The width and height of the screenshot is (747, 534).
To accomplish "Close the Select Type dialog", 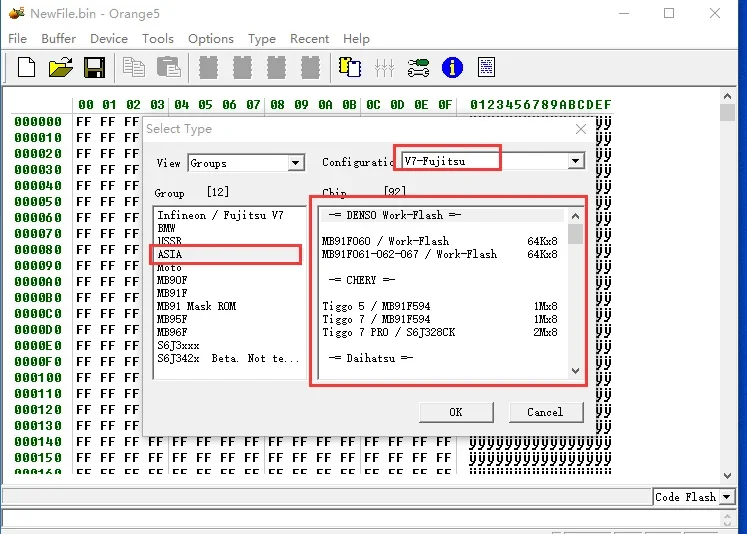I will [581, 129].
